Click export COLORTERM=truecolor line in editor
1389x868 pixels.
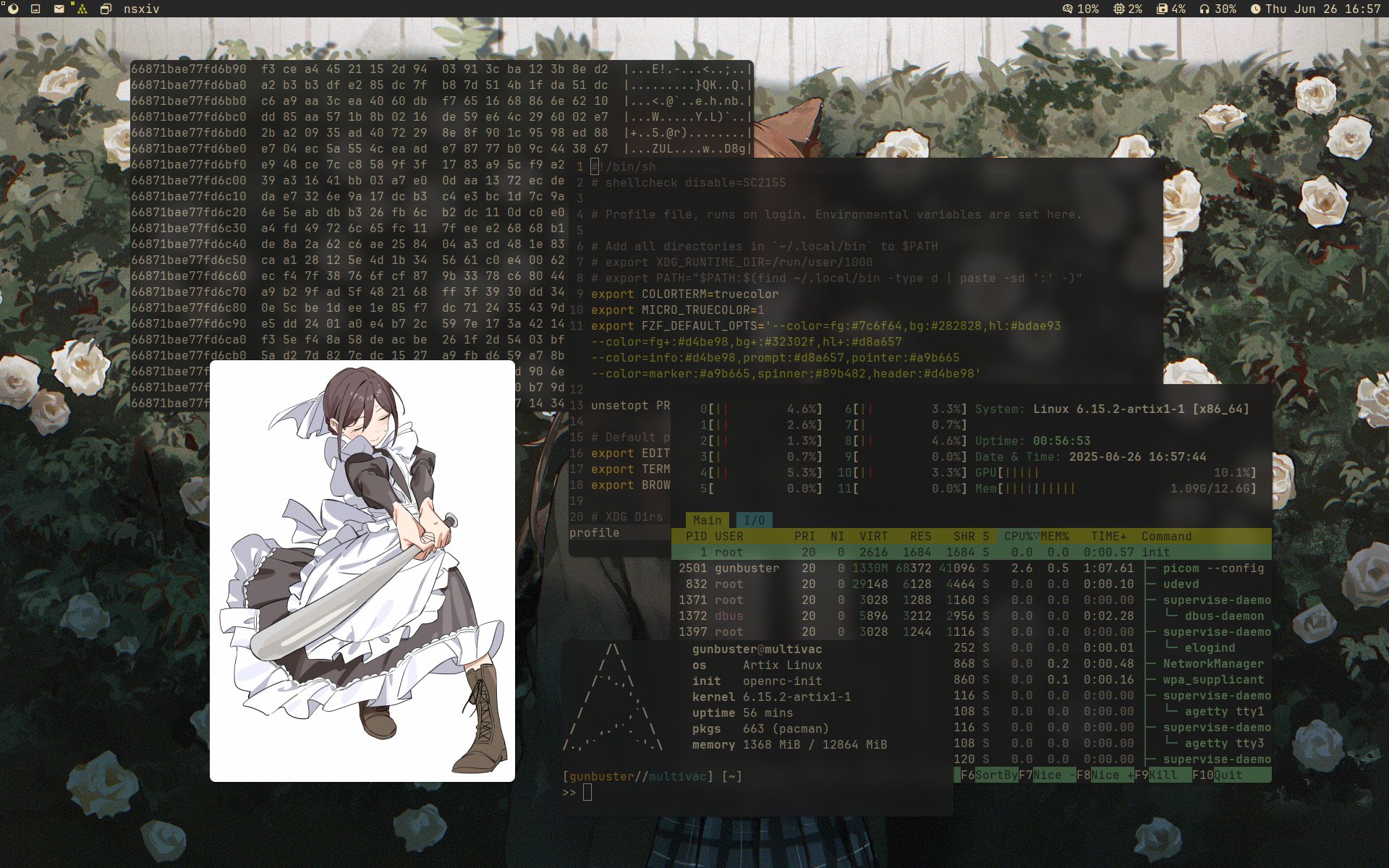(684, 294)
